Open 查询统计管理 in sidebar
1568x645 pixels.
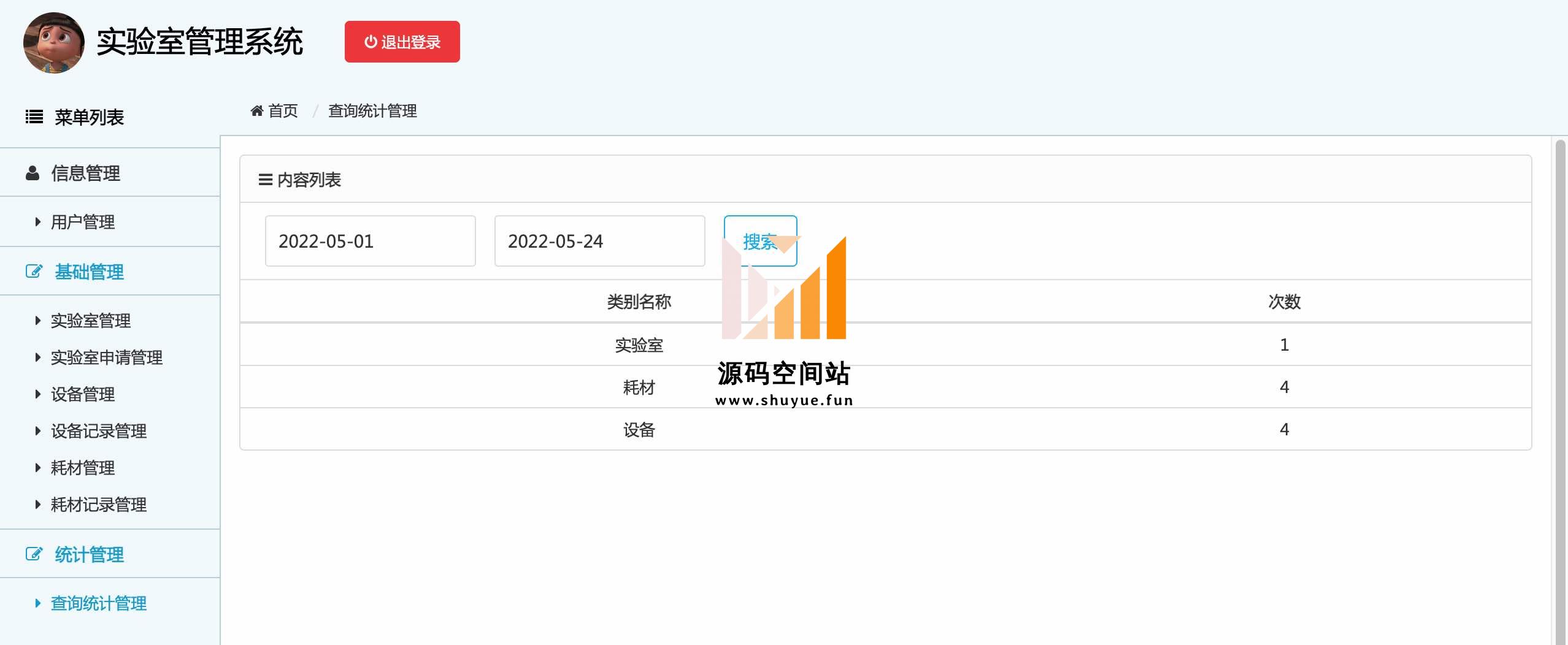tap(99, 603)
